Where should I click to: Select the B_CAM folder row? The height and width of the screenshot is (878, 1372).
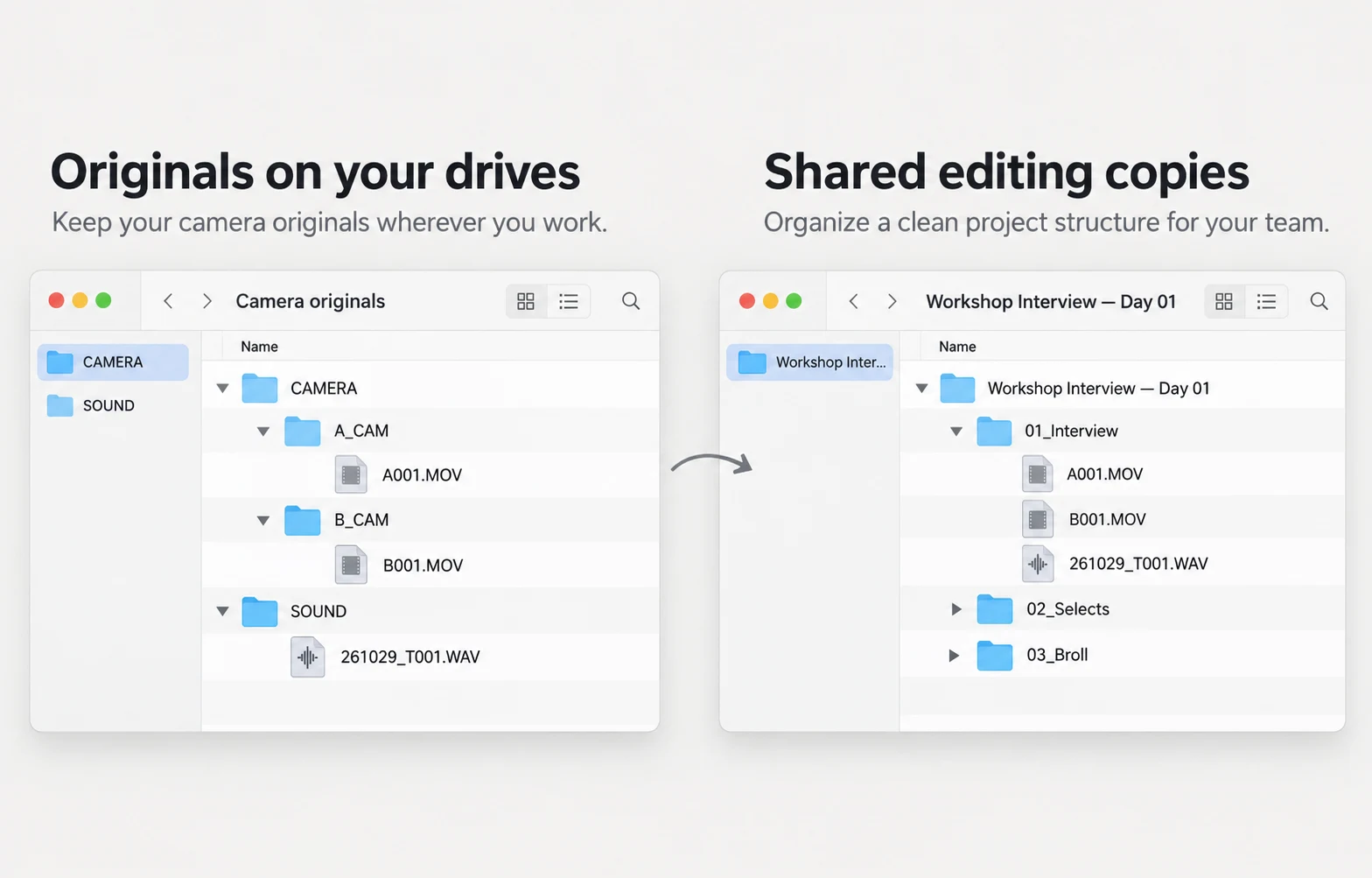[x=430, y=520]
